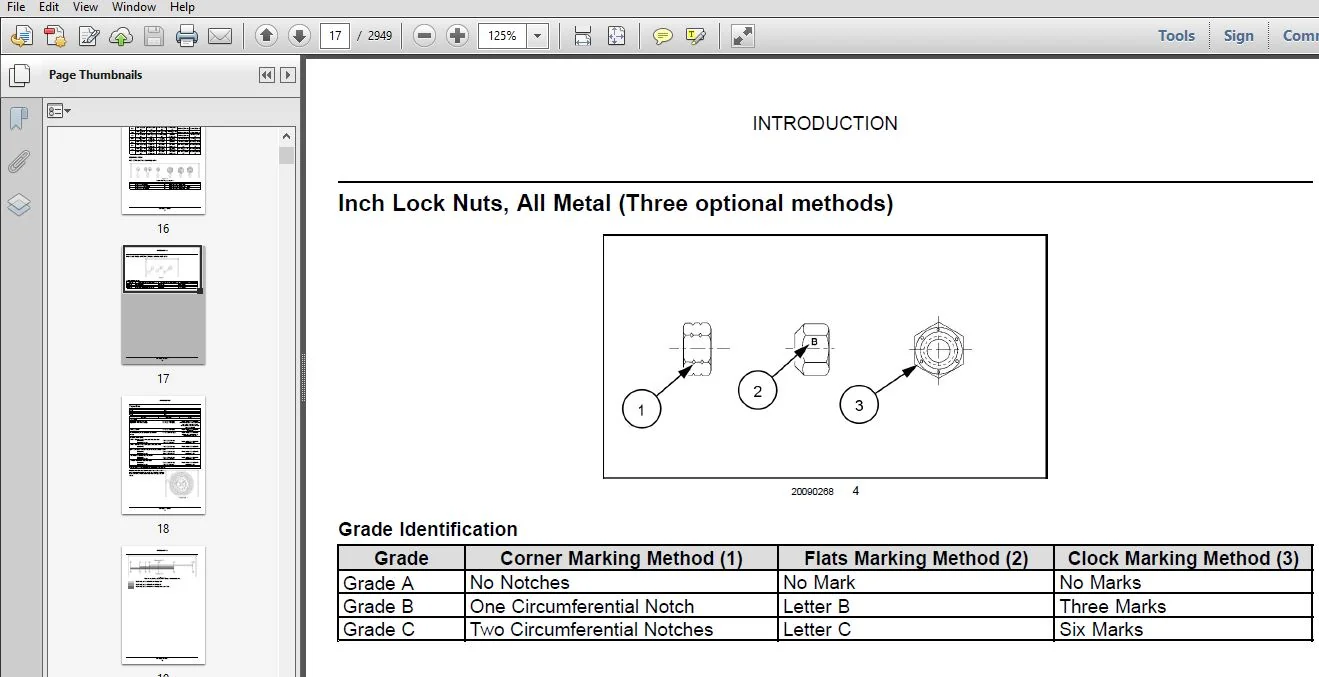1319x677 pixels.
Task: Open the Help menu
Action: 182,7
